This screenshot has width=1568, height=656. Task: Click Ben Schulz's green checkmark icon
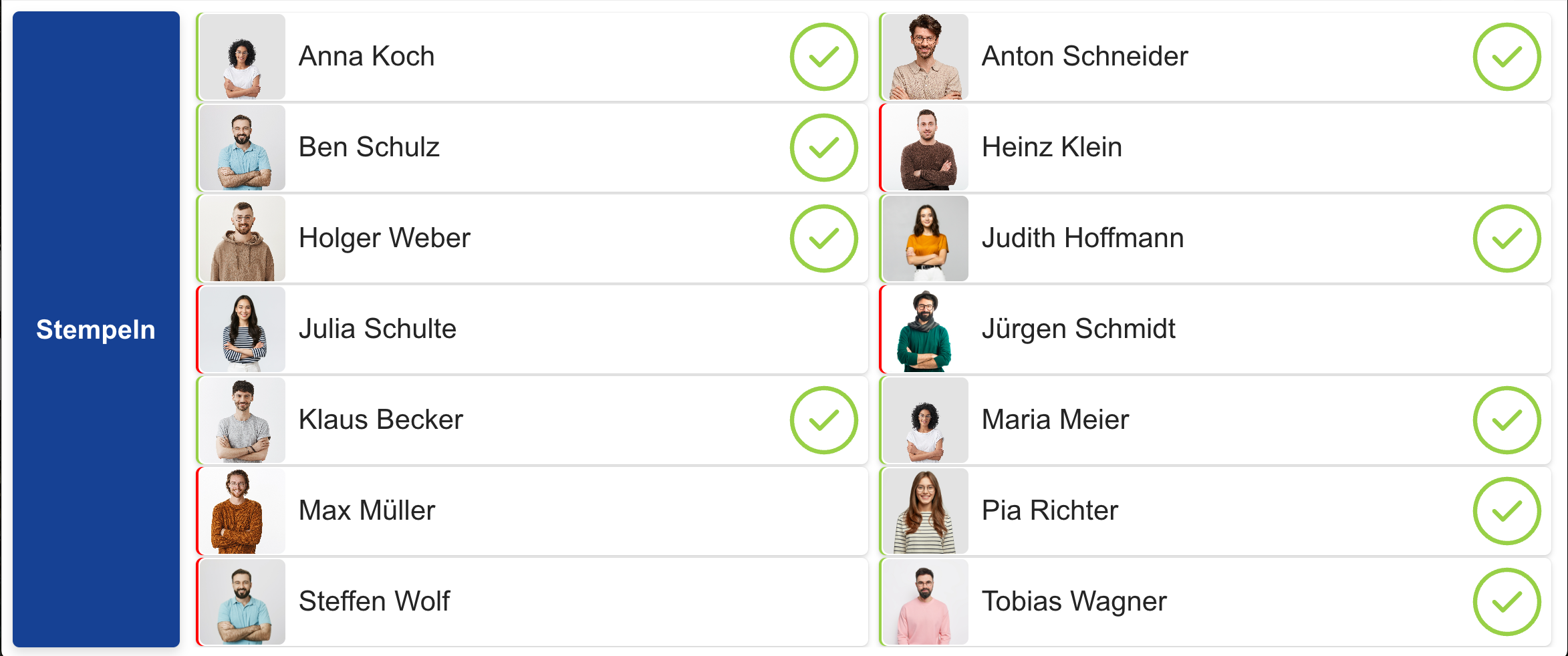tap(823, 148)
